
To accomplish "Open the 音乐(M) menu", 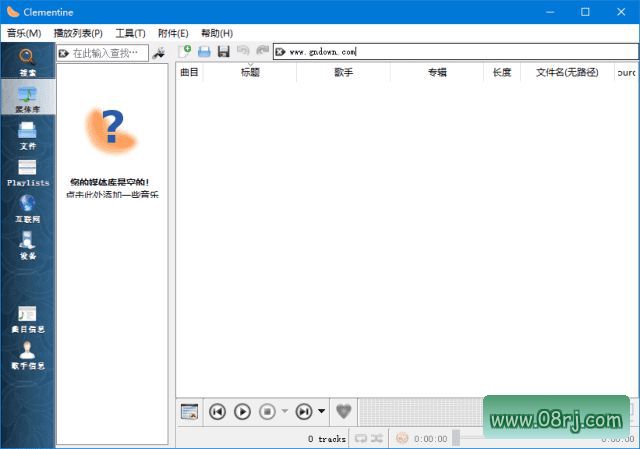I will click(x=24, y=33).
